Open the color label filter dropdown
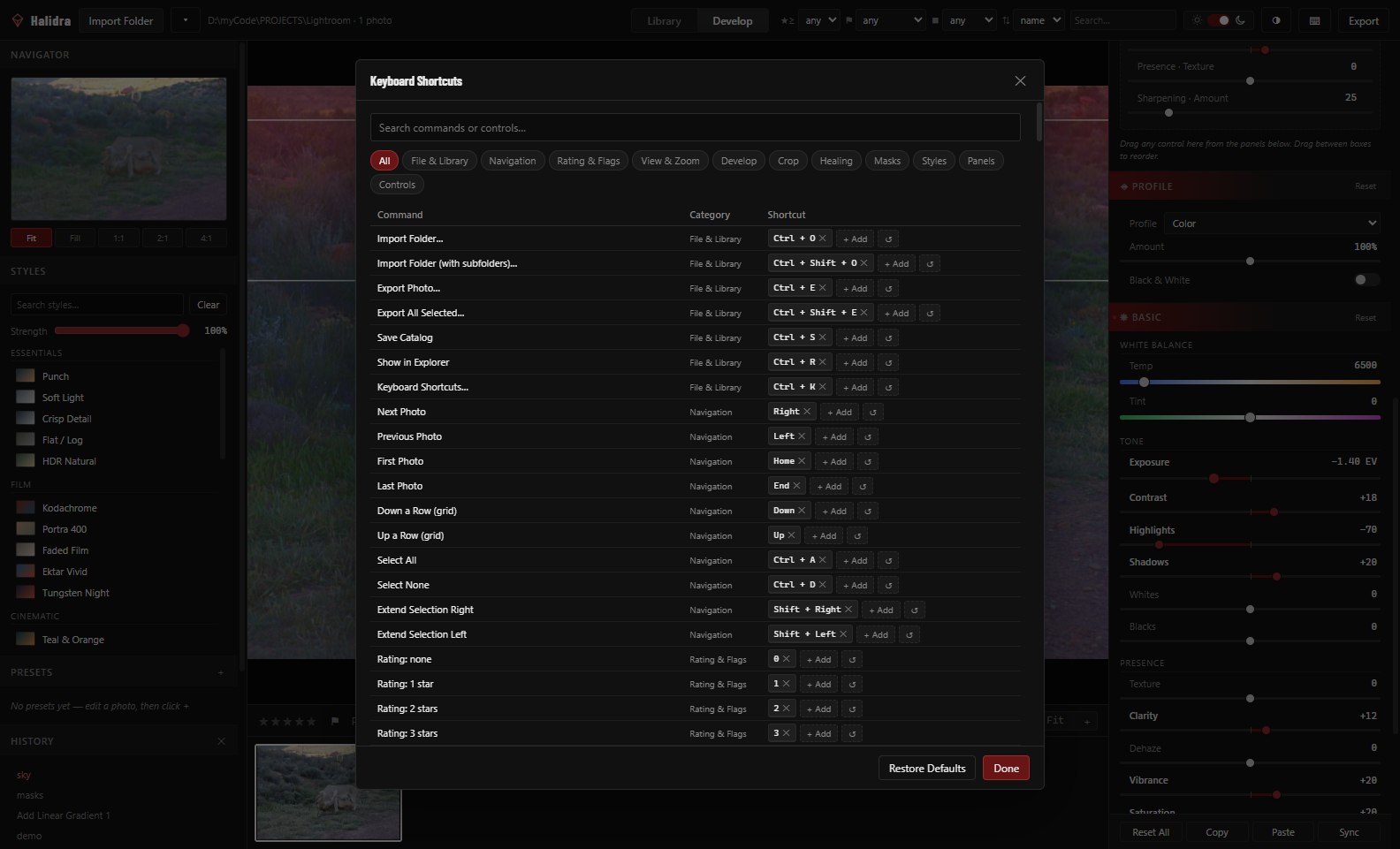This screenshot has height=849, width=1400. tap(970, 20)
